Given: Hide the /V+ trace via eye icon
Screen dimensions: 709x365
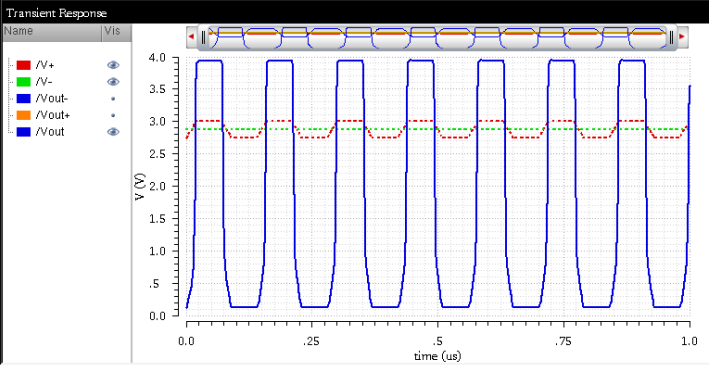Looking at the screenshot, I should pyautogui.click(x=113, y=65).
